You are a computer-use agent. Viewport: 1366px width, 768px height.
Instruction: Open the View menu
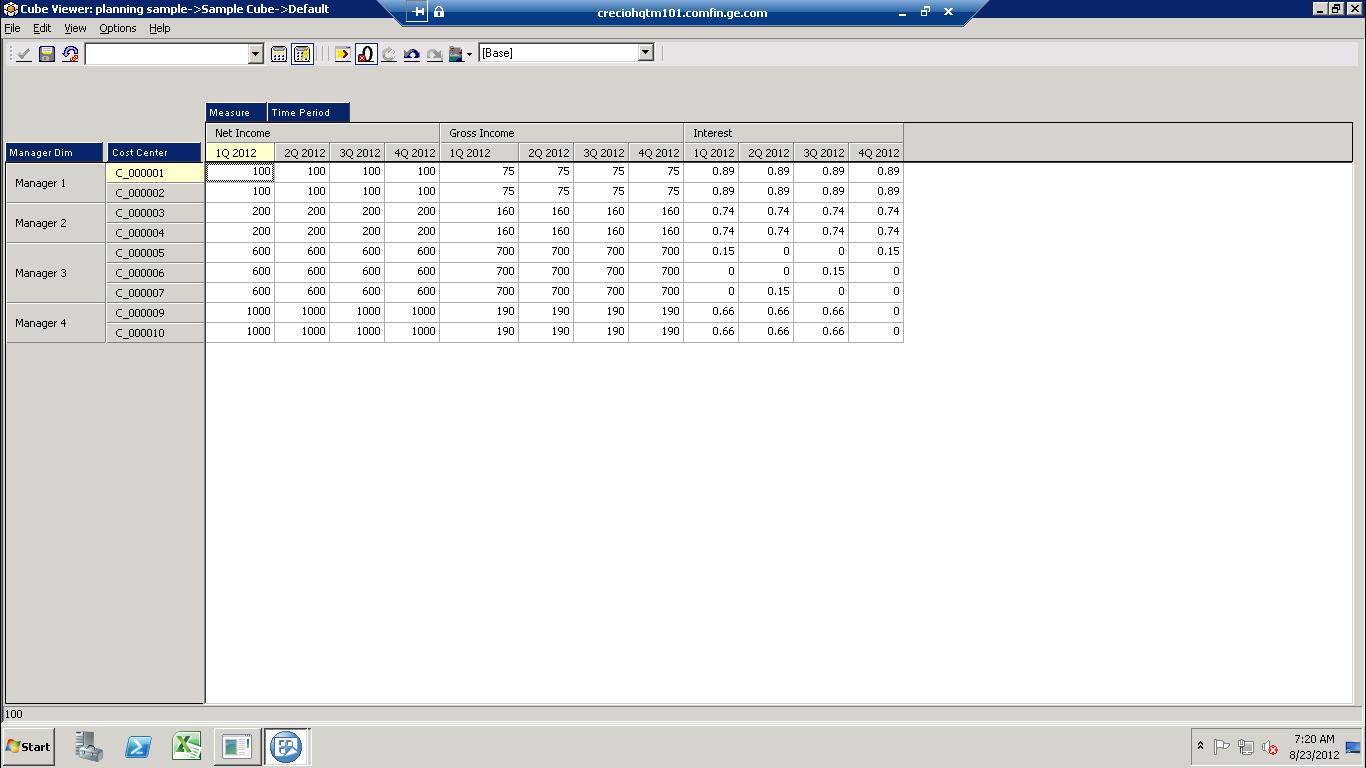coord(75,28)
